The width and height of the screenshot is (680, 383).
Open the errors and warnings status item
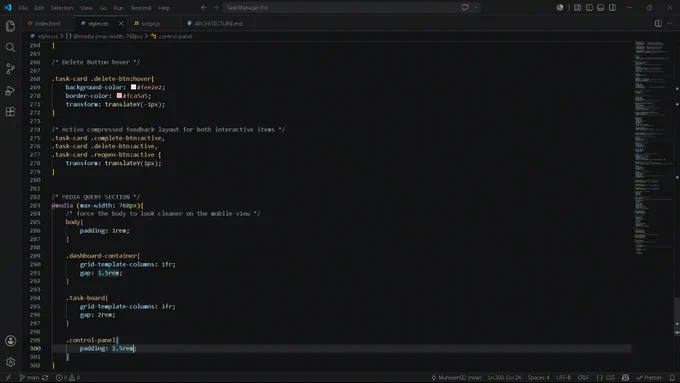pyautogui.click(x=68, y=377)
